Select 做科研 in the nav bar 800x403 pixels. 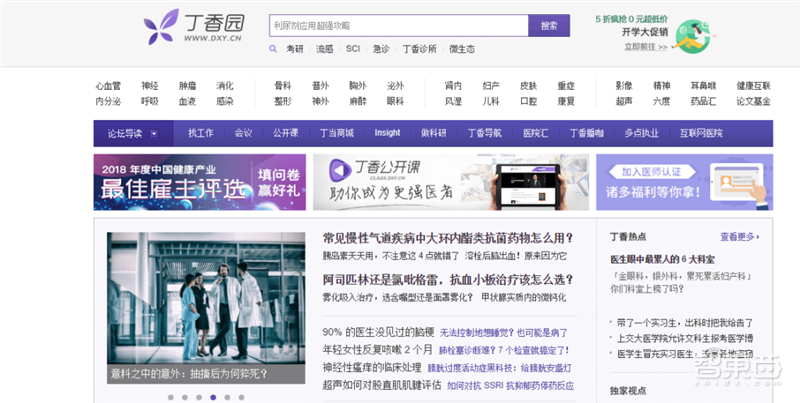tap(434, 133)
